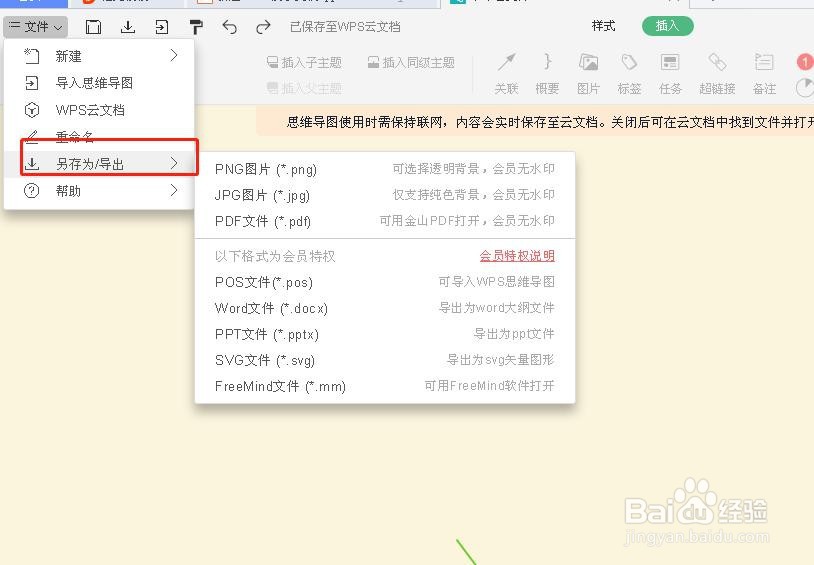Insert a 图片 image
Screen dimensions: 814x565
588,74
